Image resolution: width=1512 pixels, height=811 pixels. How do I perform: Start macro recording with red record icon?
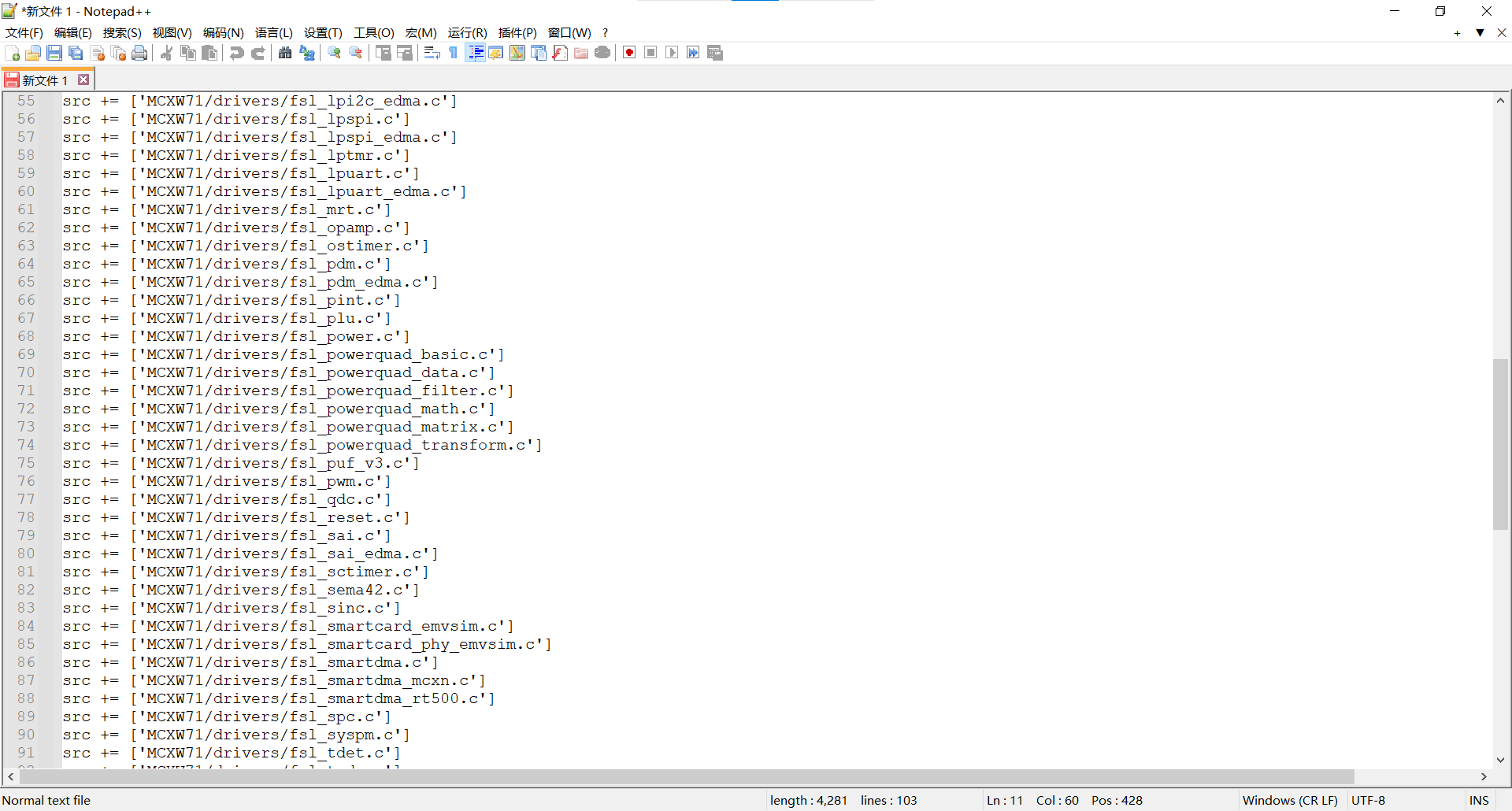click(x=629, y=53)
